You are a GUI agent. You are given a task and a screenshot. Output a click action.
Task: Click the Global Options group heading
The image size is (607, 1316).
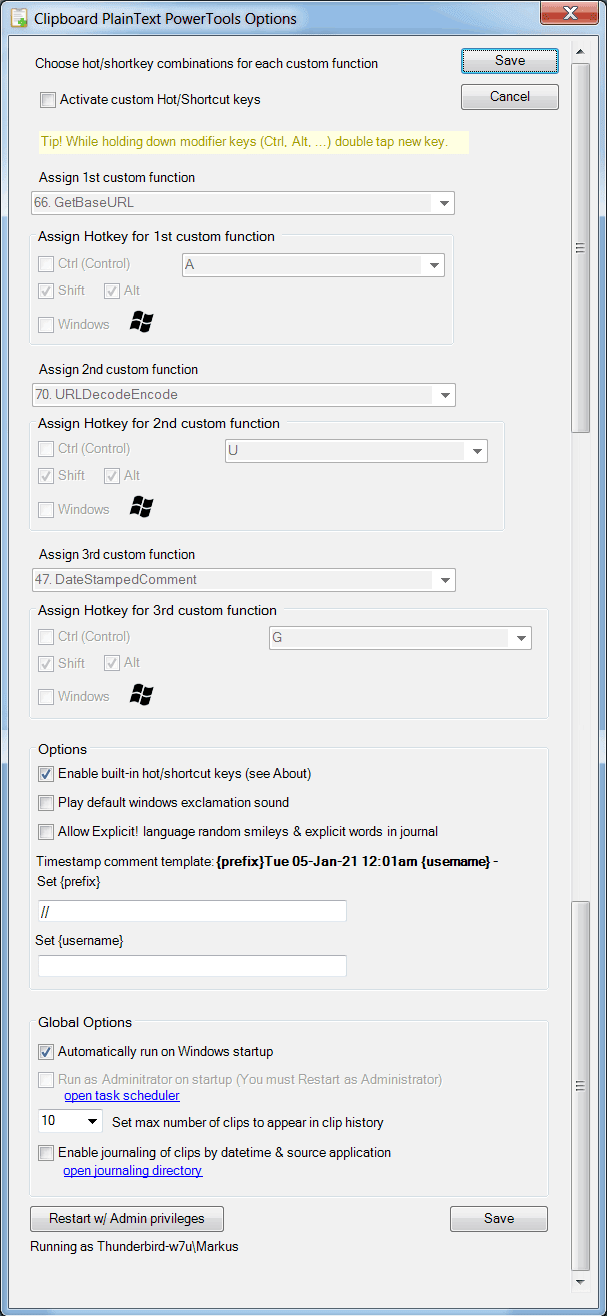pyautogui.click(x=85, y=1022)
